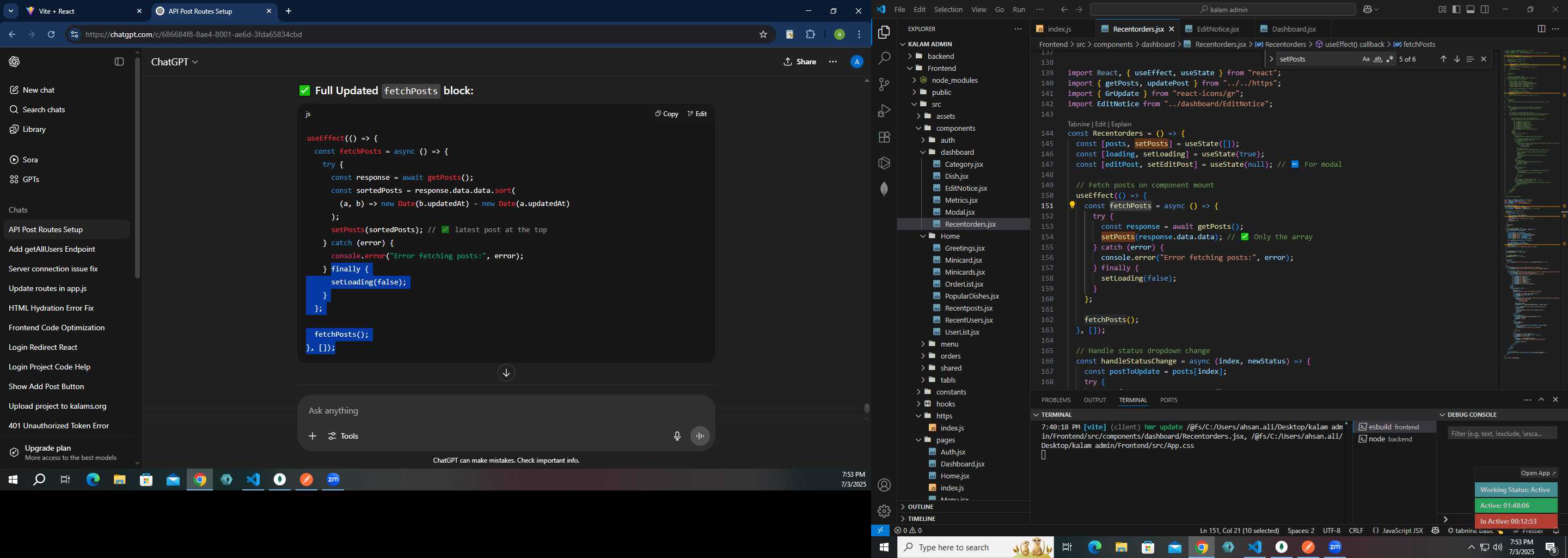This screenshot has height=558, width=1568.
Task: Open OUTPUT panel tab
Action: [1094, 399]
